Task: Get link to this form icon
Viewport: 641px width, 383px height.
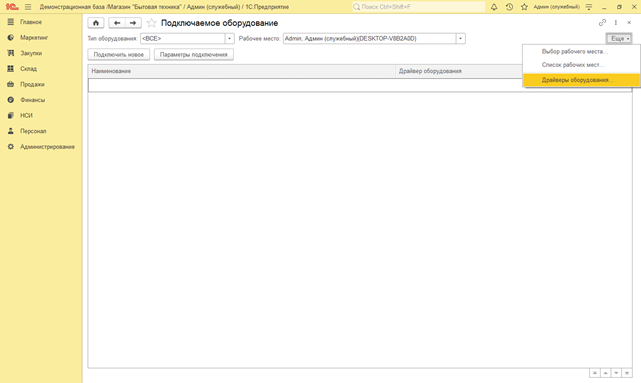Action: (602, 23)
